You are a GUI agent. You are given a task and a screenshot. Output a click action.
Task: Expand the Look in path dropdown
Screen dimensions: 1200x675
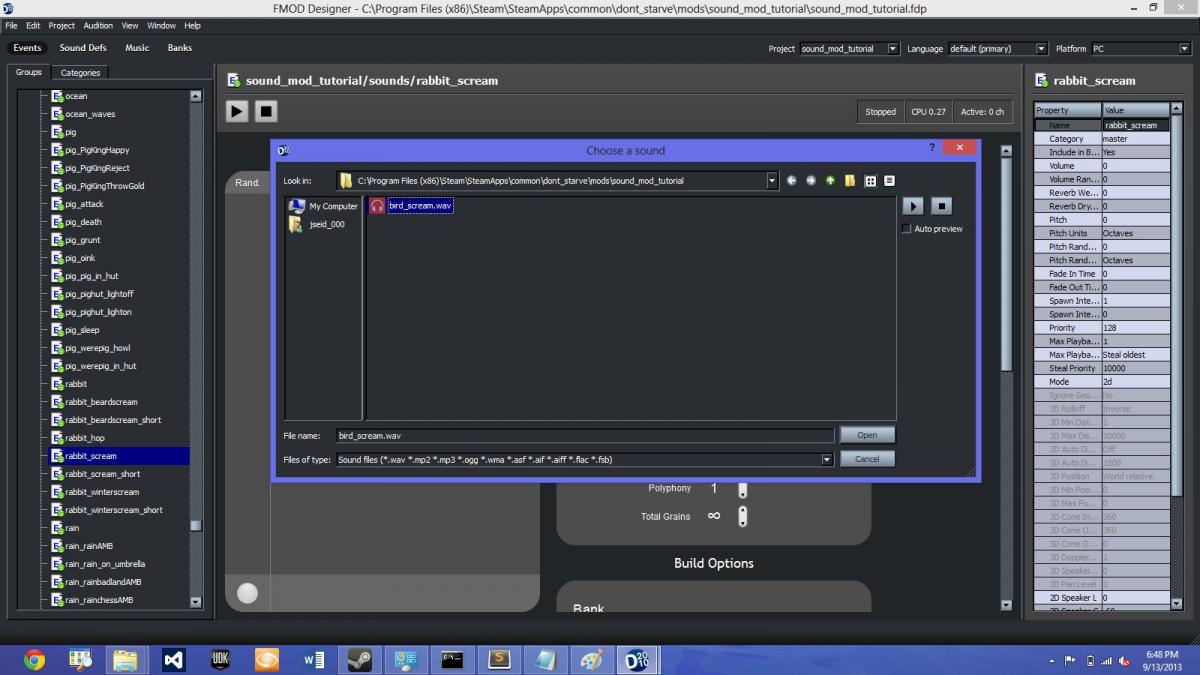[x=771, y=181]
